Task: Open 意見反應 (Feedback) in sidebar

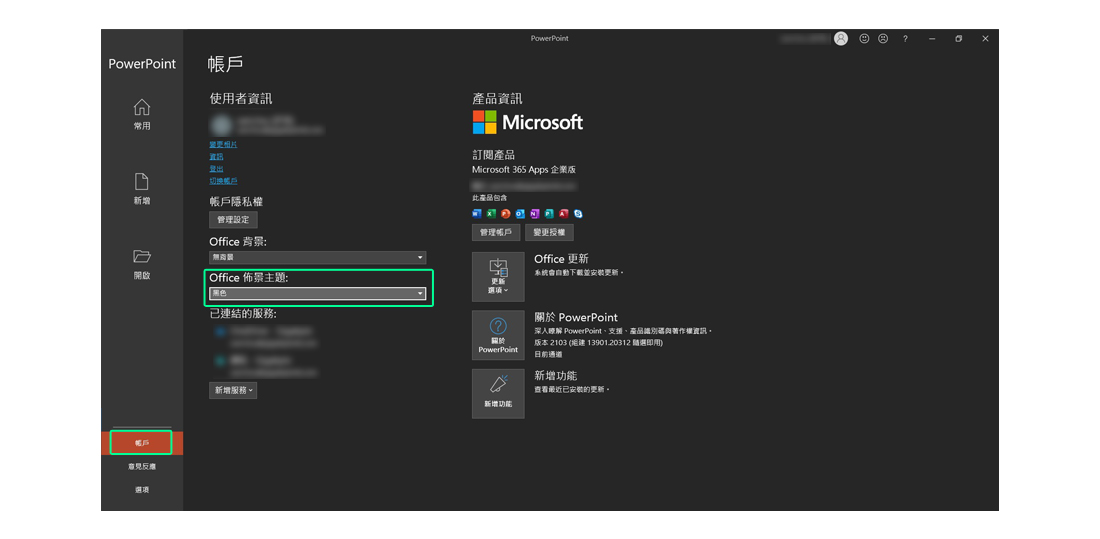Action: [x=142, y=466]
